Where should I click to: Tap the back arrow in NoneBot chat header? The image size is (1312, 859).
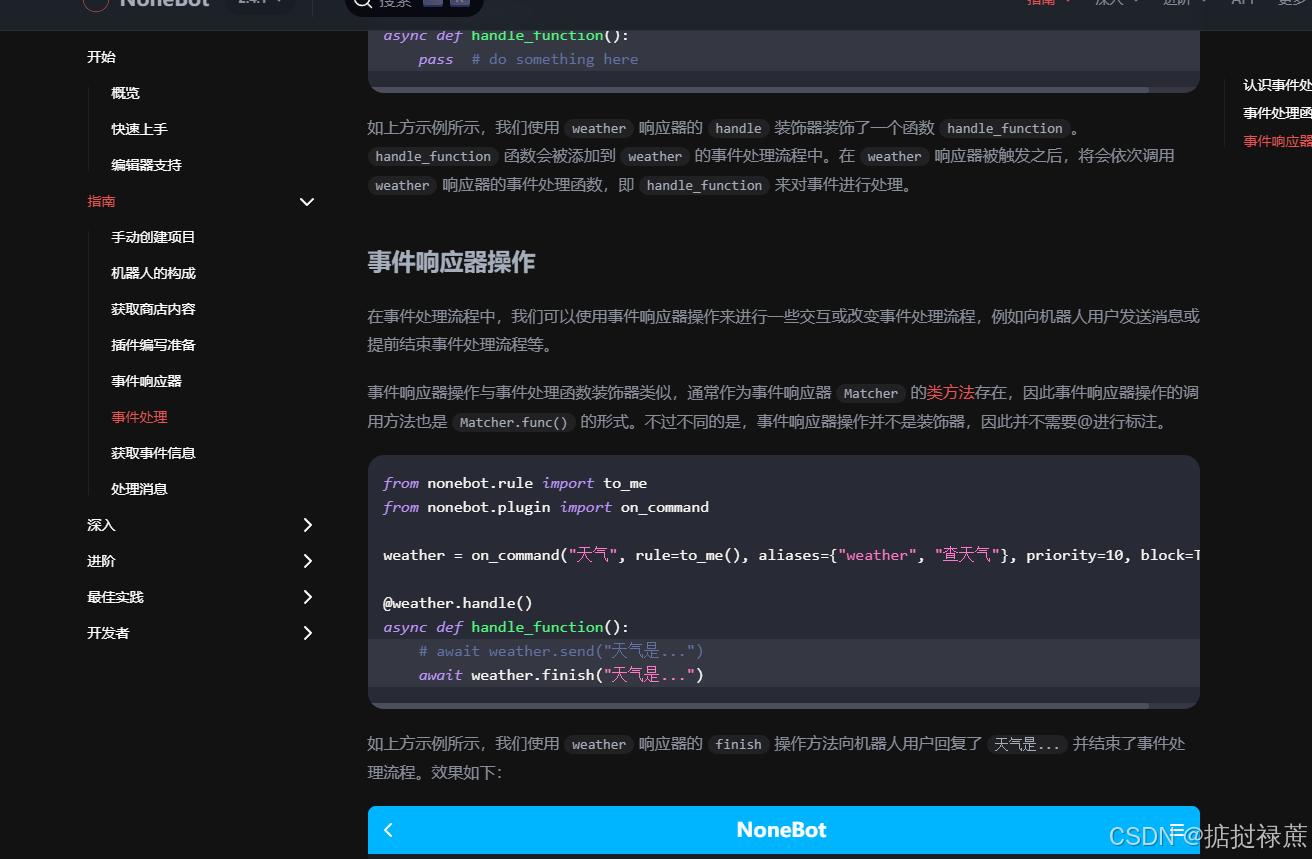pyautogui.click(x=389, y=830)
